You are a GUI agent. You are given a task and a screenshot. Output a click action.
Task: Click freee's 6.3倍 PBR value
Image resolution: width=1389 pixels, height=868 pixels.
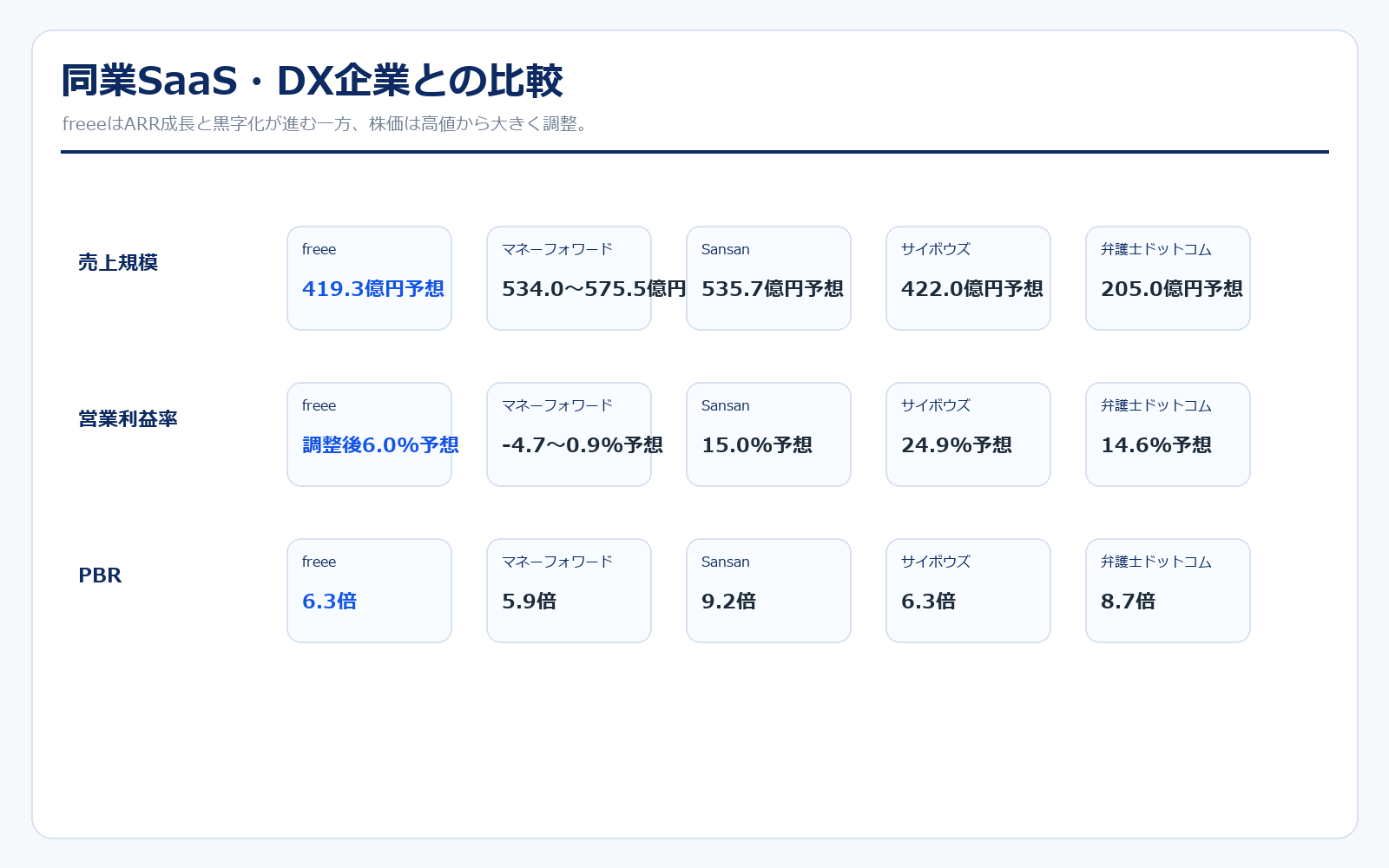[x=330, y=601]
